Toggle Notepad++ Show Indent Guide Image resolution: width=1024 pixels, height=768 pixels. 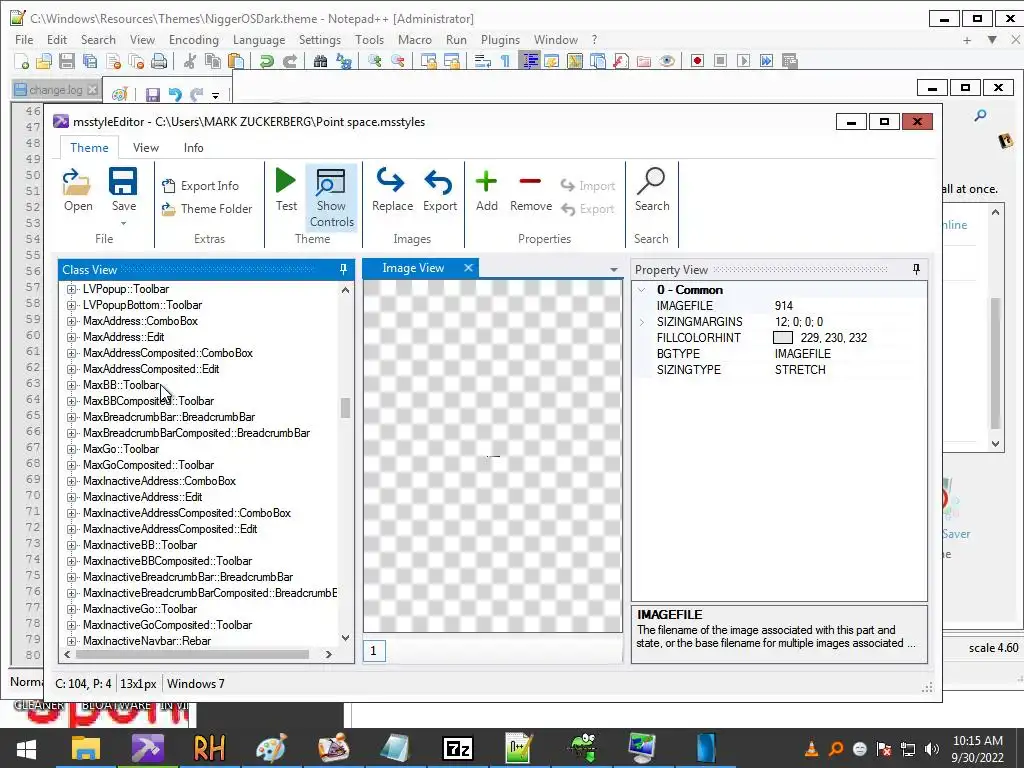coord(529,61)
